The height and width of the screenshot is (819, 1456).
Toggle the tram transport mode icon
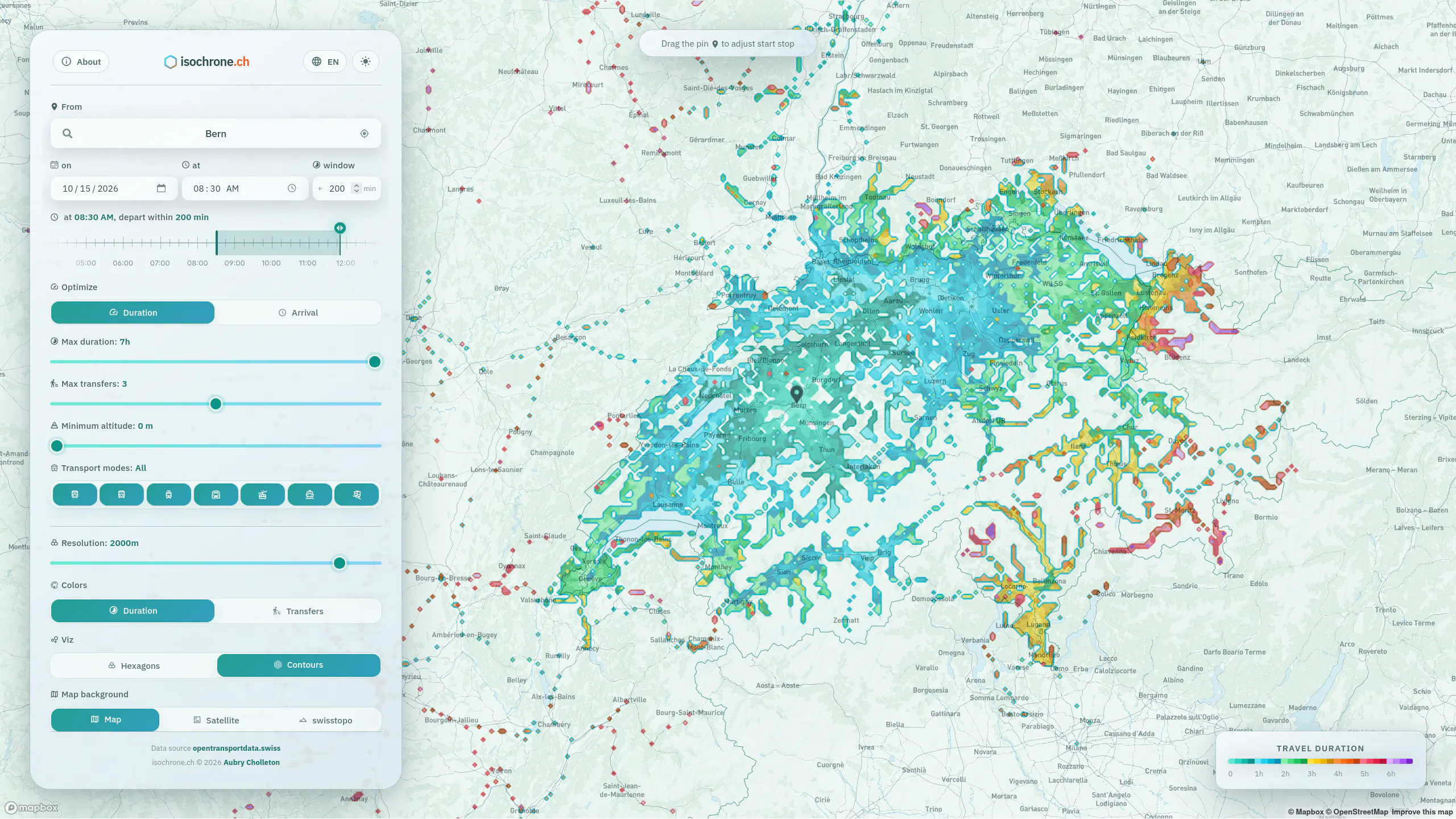(x=169, y=495)
